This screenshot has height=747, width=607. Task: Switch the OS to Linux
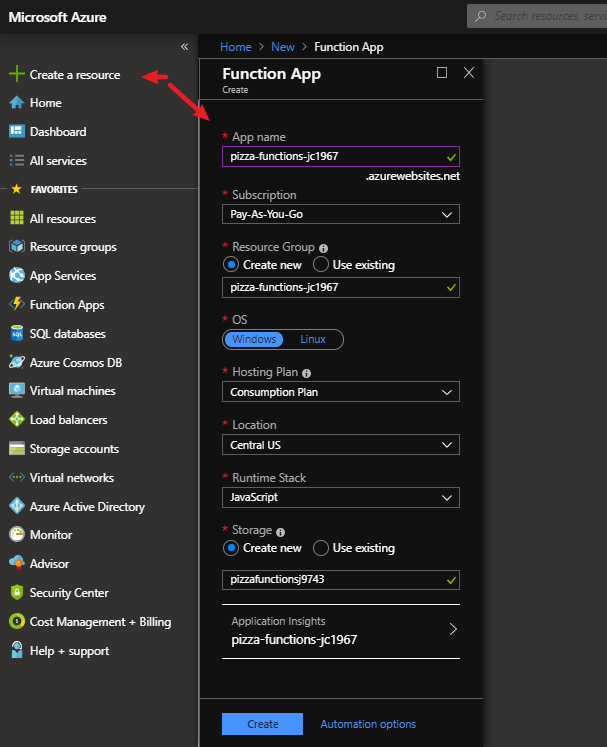[313, 339]
